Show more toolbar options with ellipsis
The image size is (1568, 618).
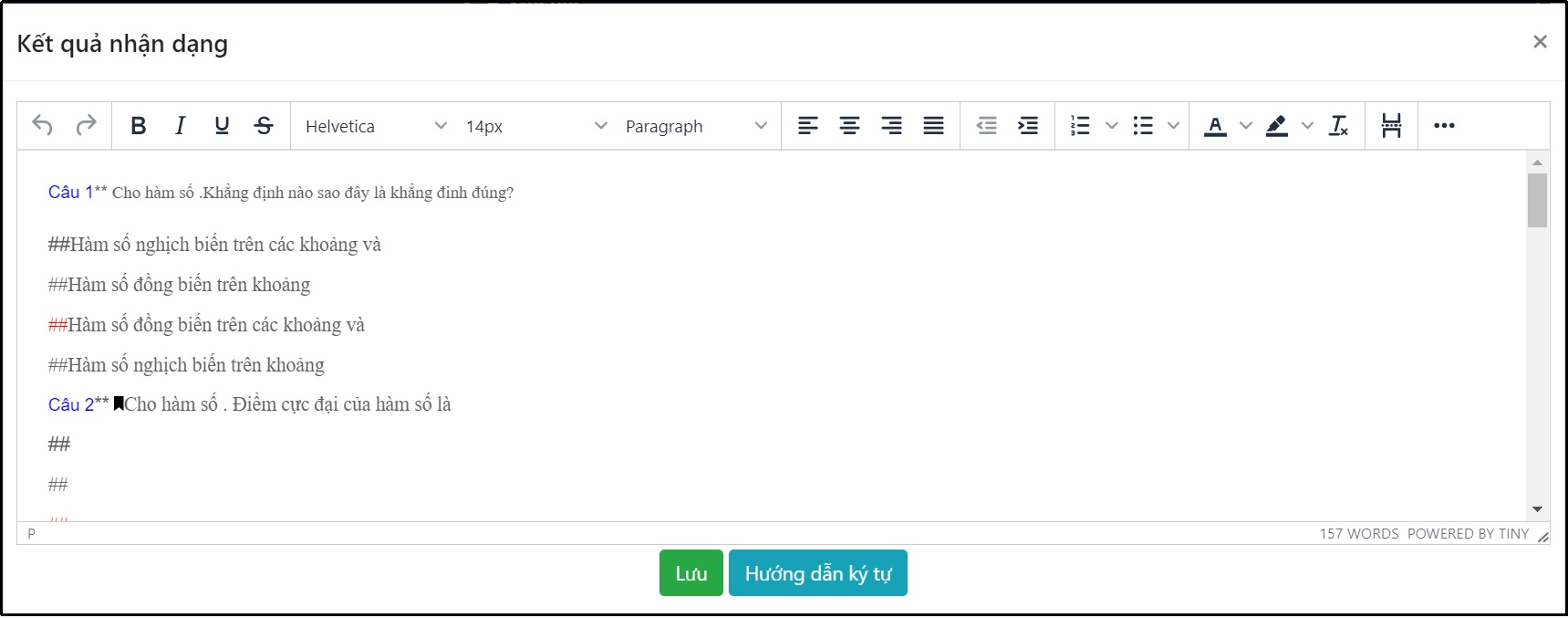pyautogui.click(x=1444, y=126)
